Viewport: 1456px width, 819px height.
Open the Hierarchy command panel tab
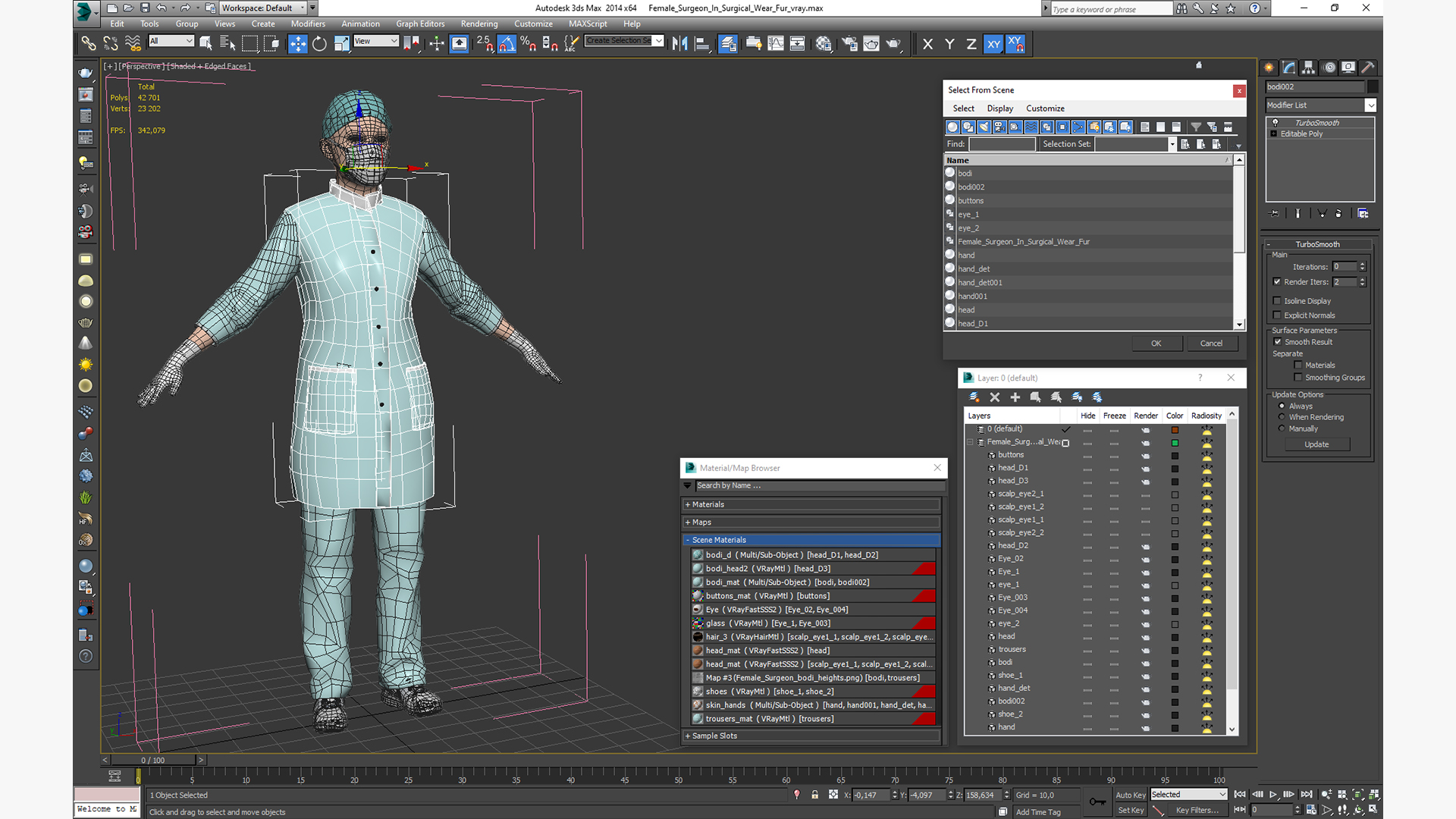click(1308, 67)
